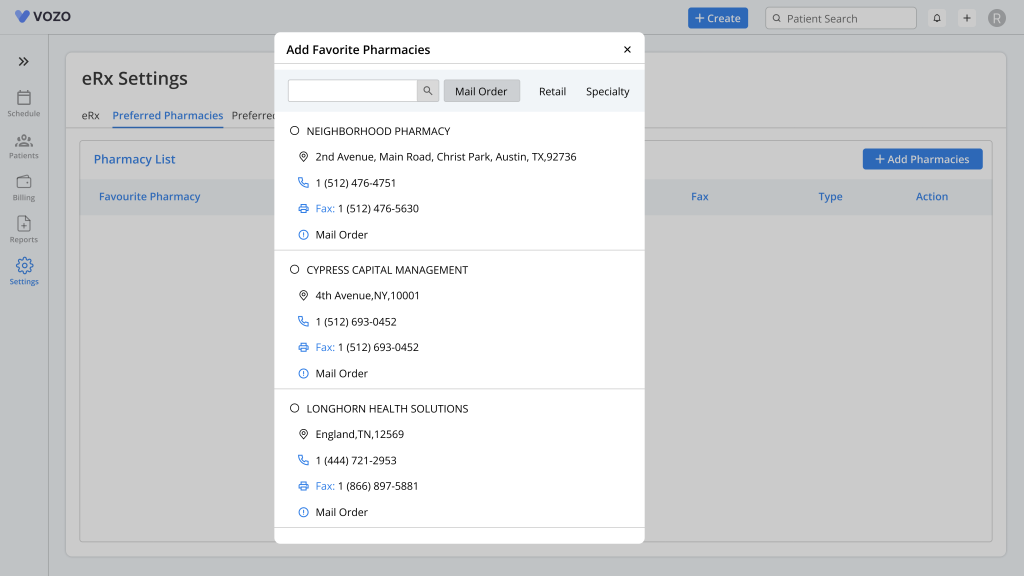Click the Add Pharmacies button

click(922, 159)
